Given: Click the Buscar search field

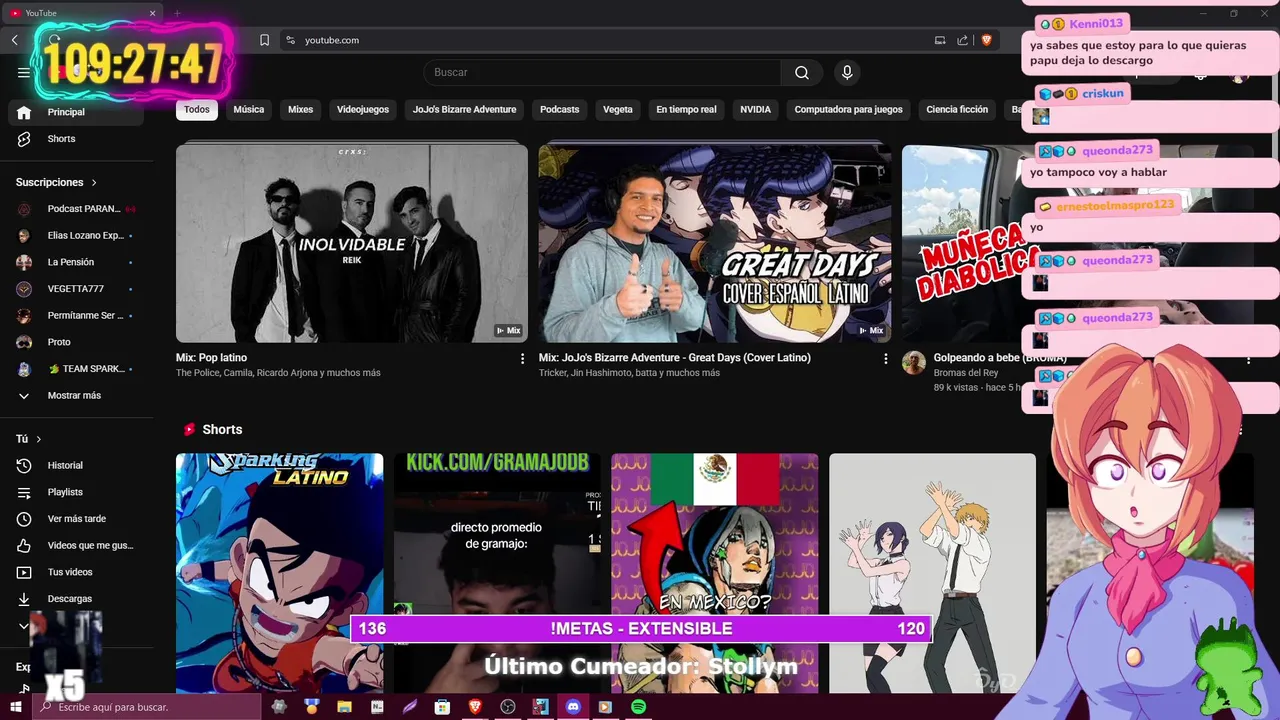Looking at the screenshot, I should (602, 72).
